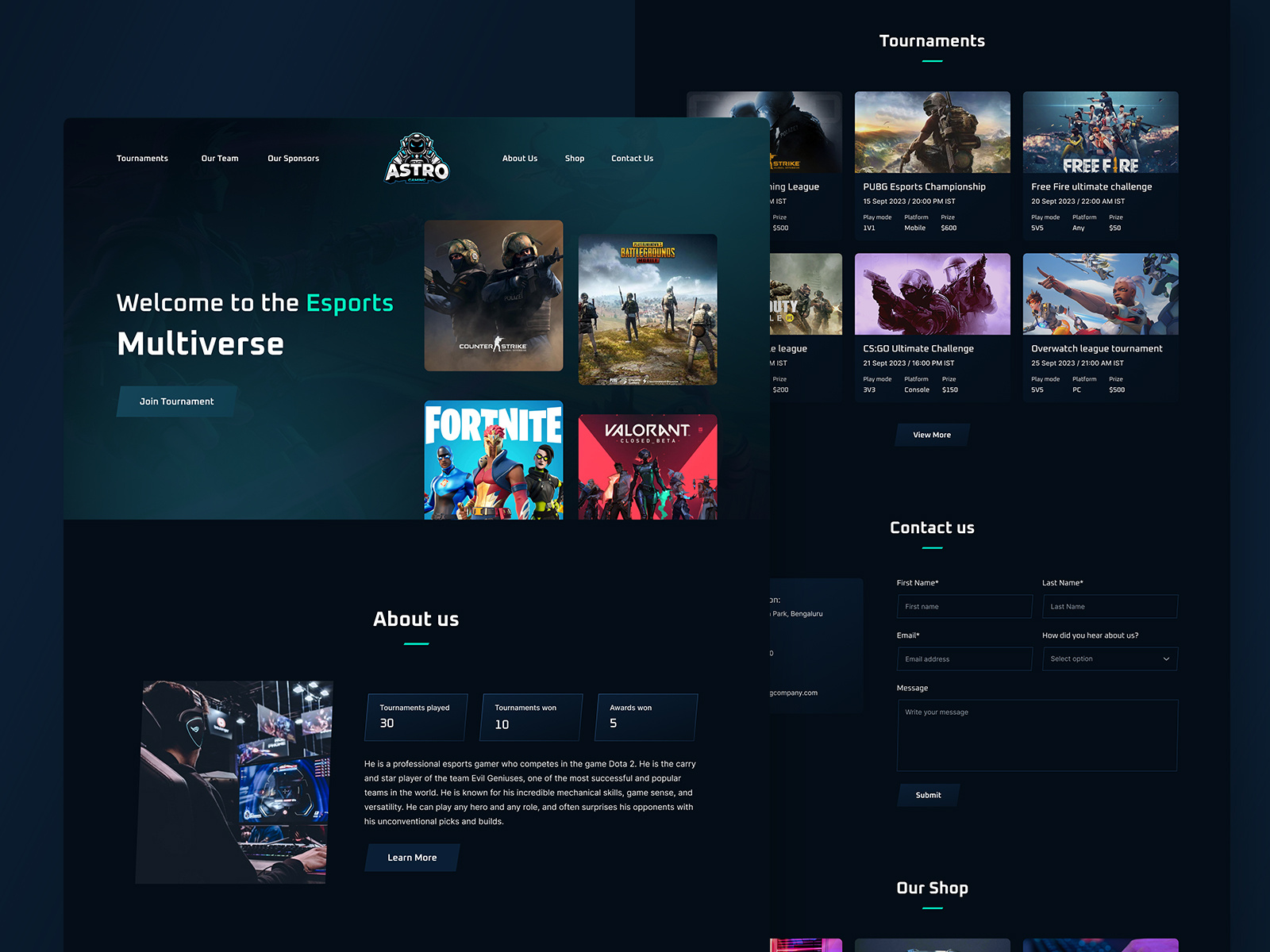Select the Valorant game card

pyautogui.click(x=648, y=467)
